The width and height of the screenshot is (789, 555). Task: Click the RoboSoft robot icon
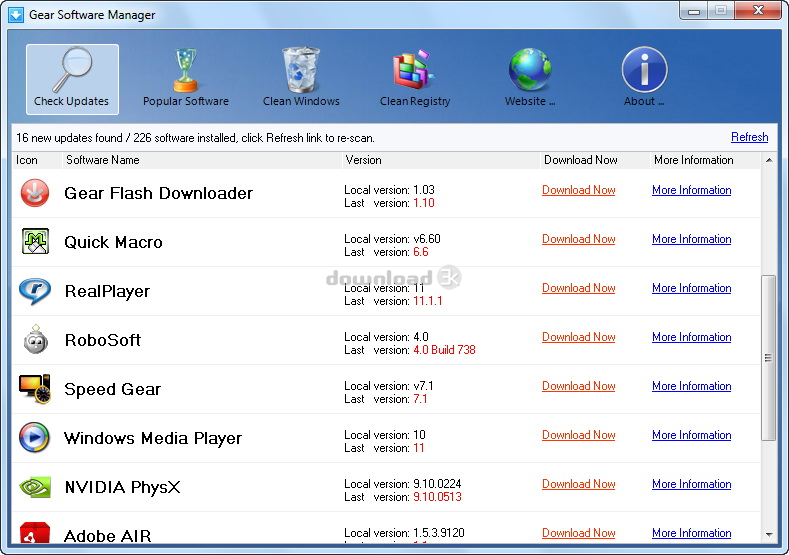click(36, 339)
